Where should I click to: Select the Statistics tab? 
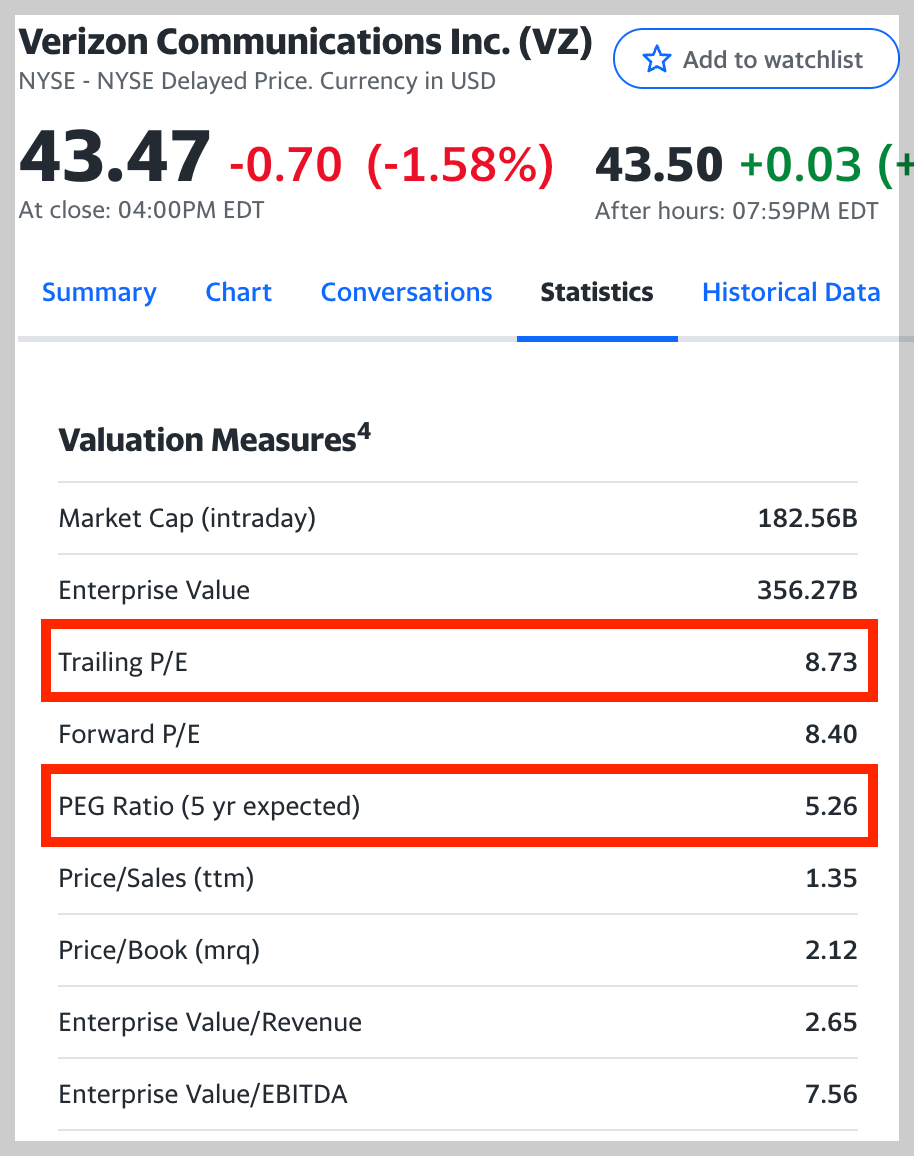coord(597,293)
